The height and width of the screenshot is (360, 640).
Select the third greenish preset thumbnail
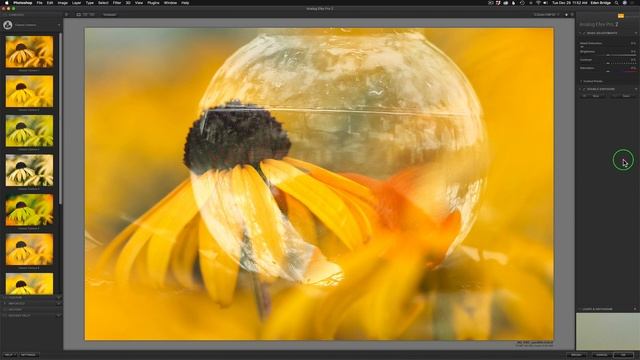[x=29, y=131]
